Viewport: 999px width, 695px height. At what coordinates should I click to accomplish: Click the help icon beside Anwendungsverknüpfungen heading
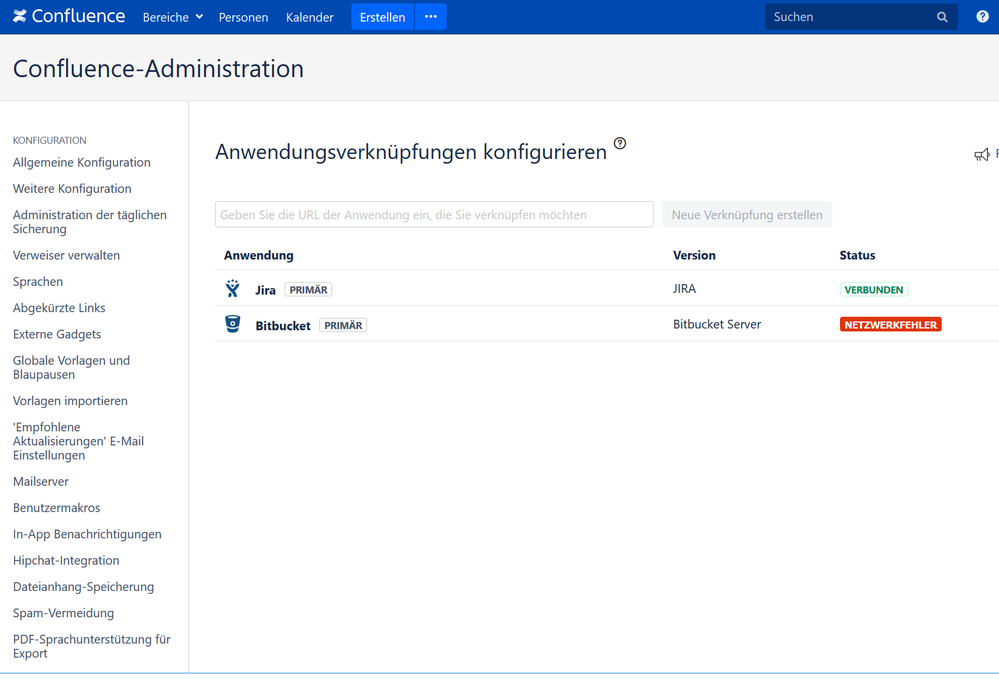tap(620, 143)
